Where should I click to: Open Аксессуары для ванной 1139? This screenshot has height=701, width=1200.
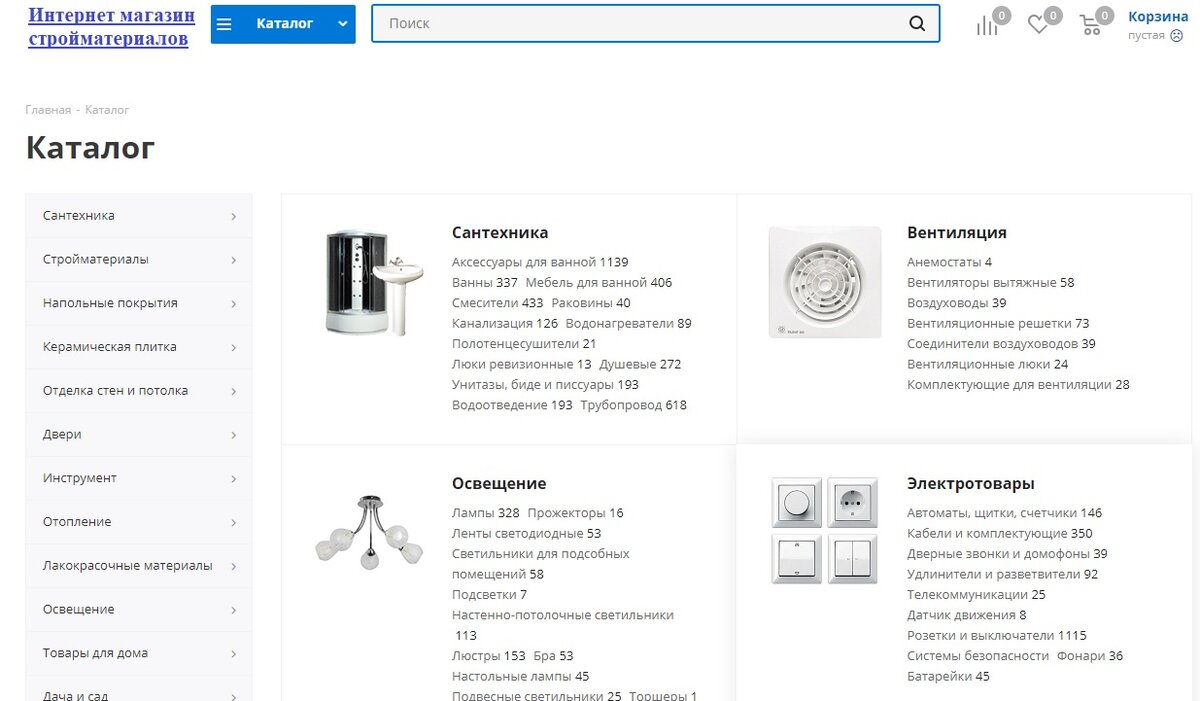pos(540,262)
